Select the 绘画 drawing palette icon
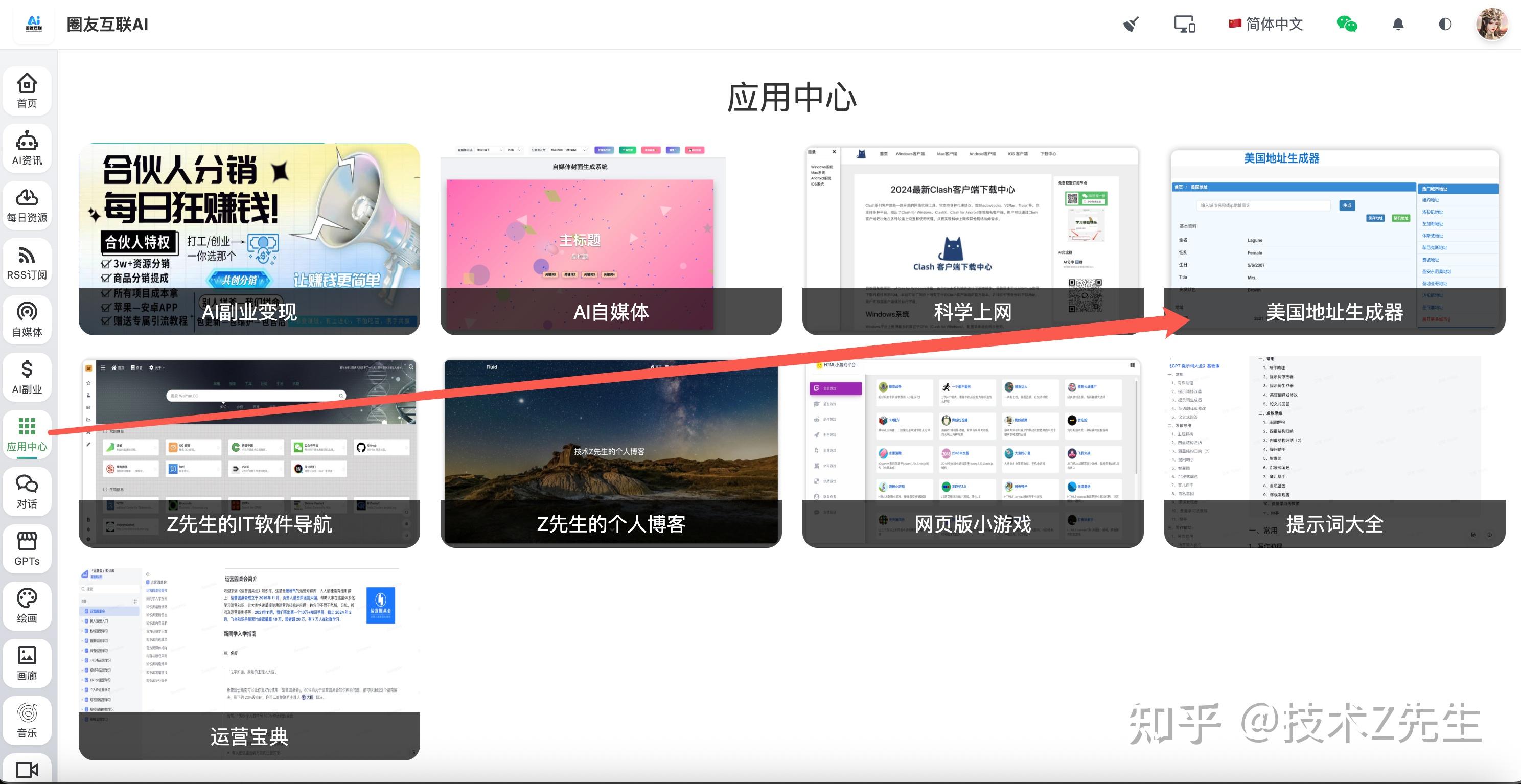This screenshot has width=1521, height=784. (27, 605)
